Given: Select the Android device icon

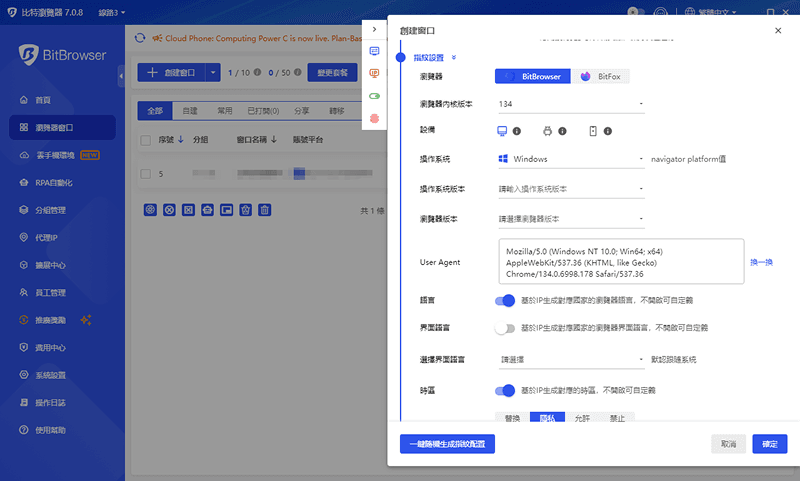Looking at the screenshot, I should click(x=547, y=131).
